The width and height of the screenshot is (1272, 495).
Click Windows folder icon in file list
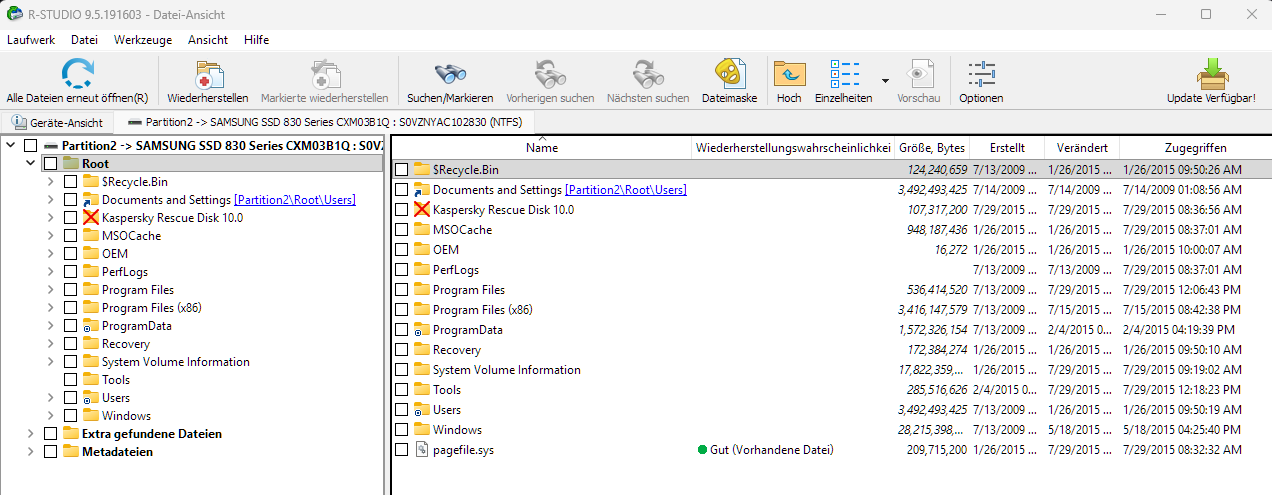(421, 430)
